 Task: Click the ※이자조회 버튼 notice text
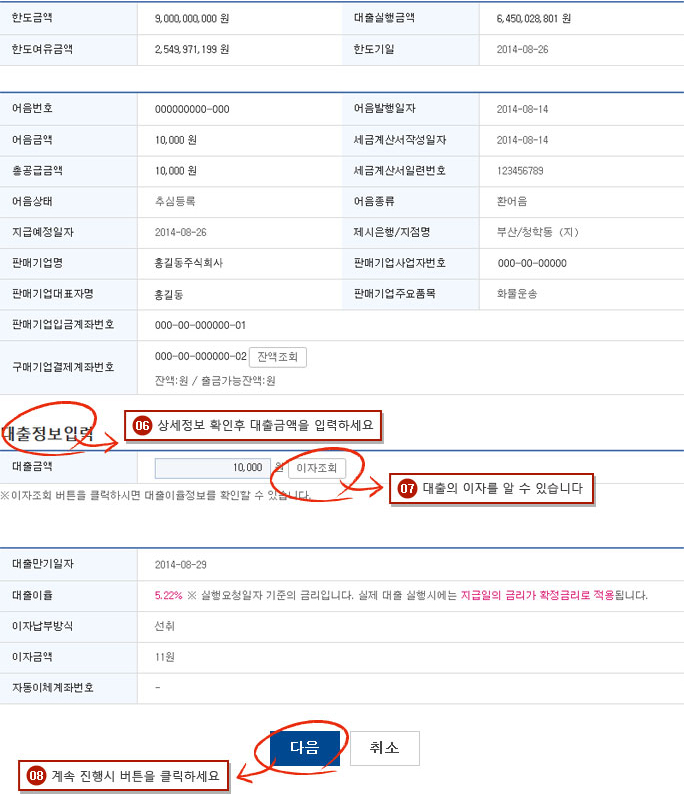156,495
